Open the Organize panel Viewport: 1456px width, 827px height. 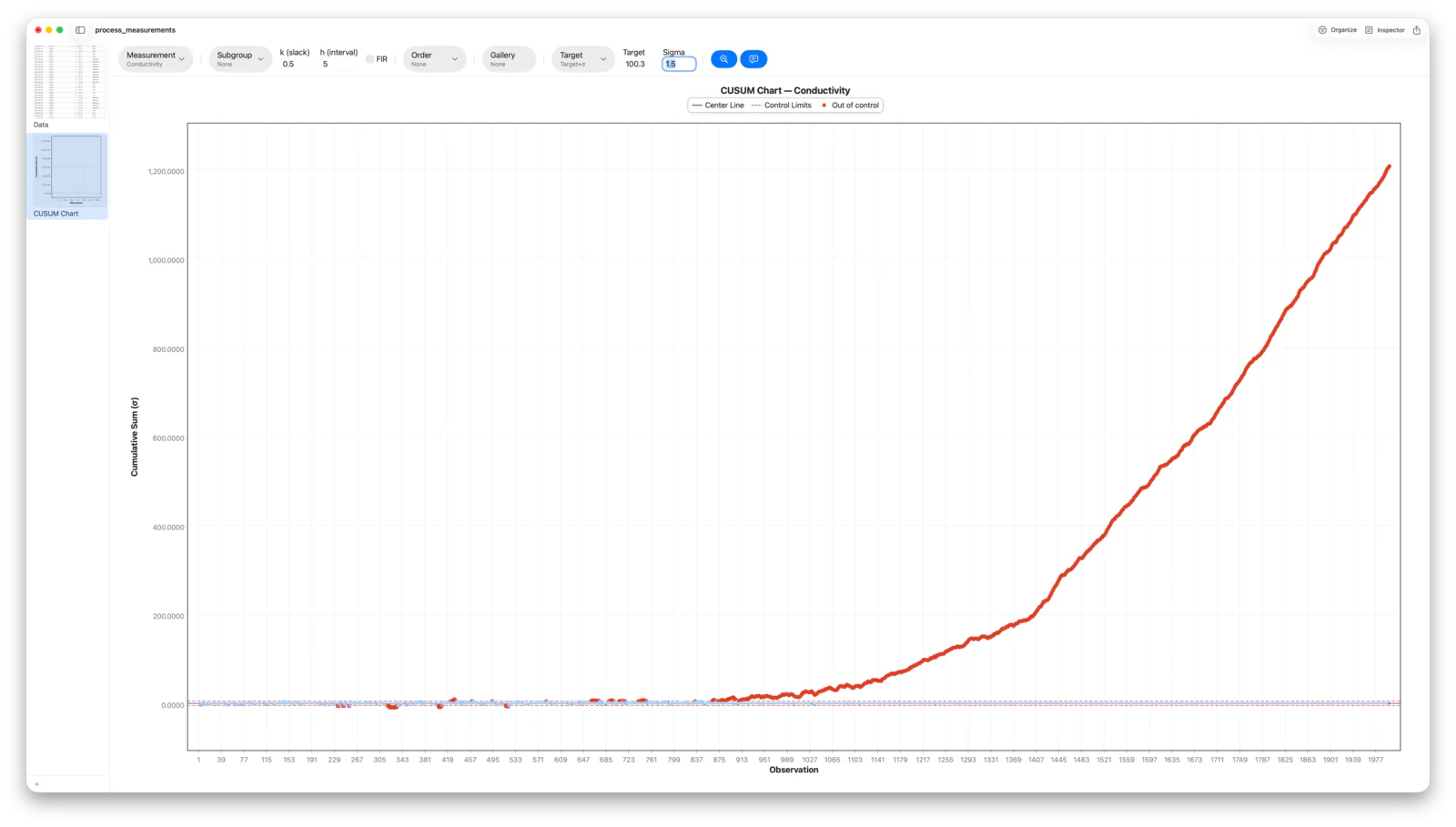pyautogui.click(x=1338, y=30)
